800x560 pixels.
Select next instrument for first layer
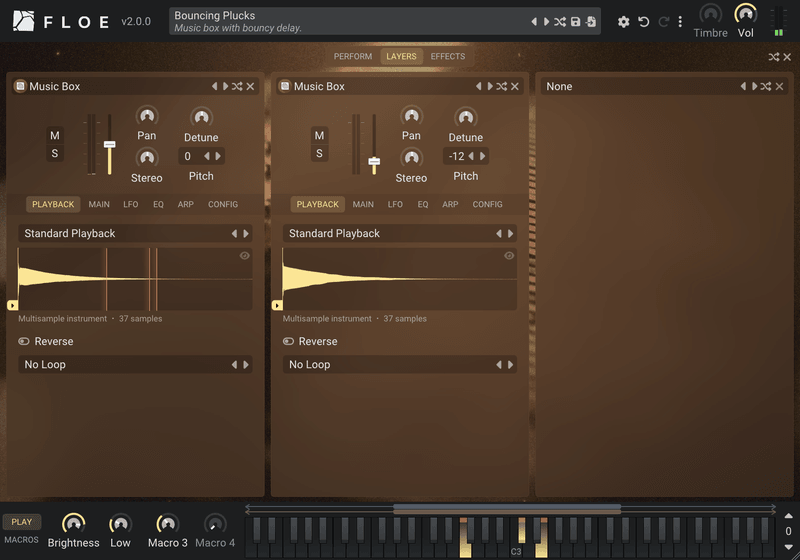pos(226,86)
